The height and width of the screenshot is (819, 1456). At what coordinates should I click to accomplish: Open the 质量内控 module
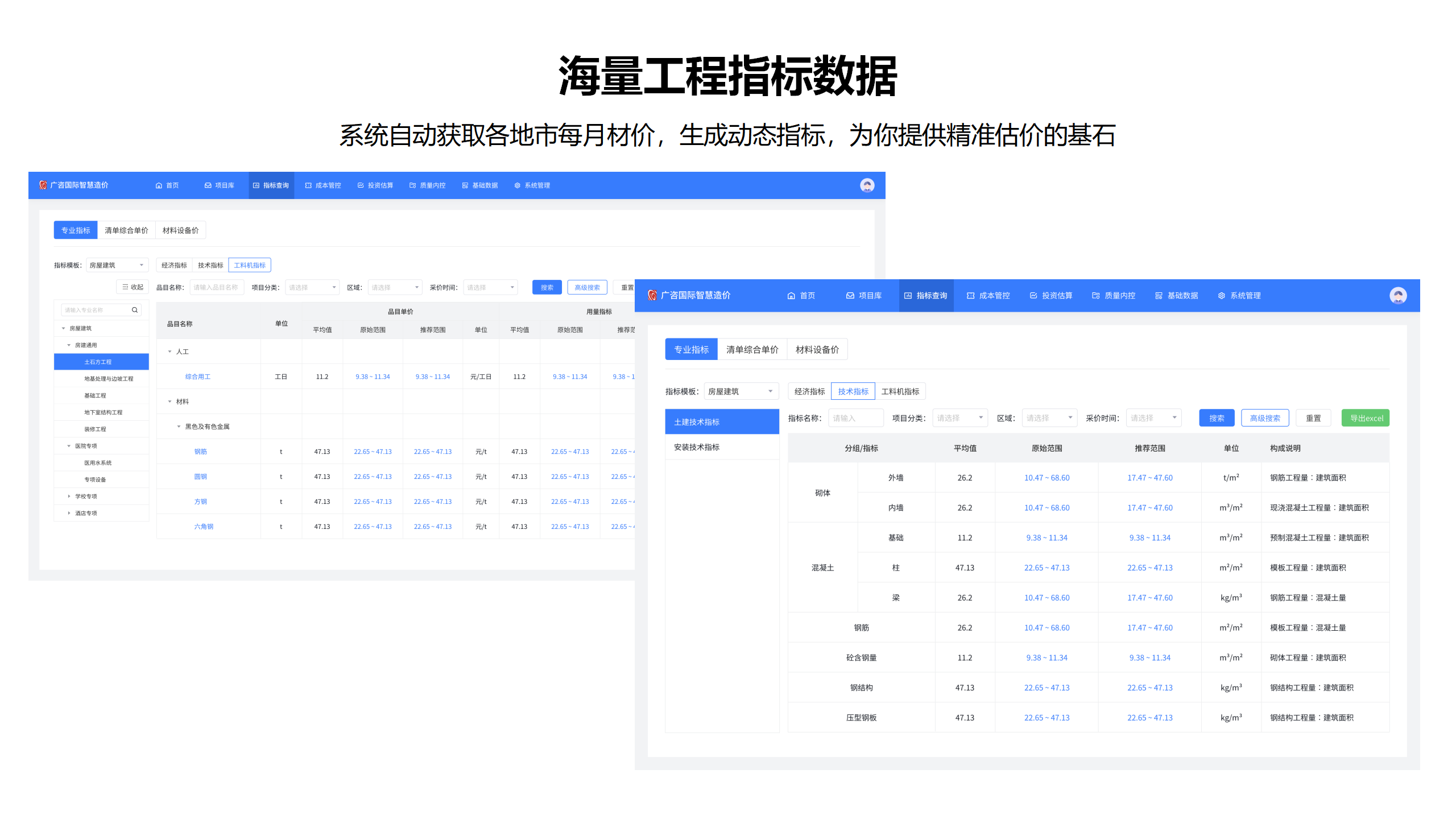tap(1118, 295)
